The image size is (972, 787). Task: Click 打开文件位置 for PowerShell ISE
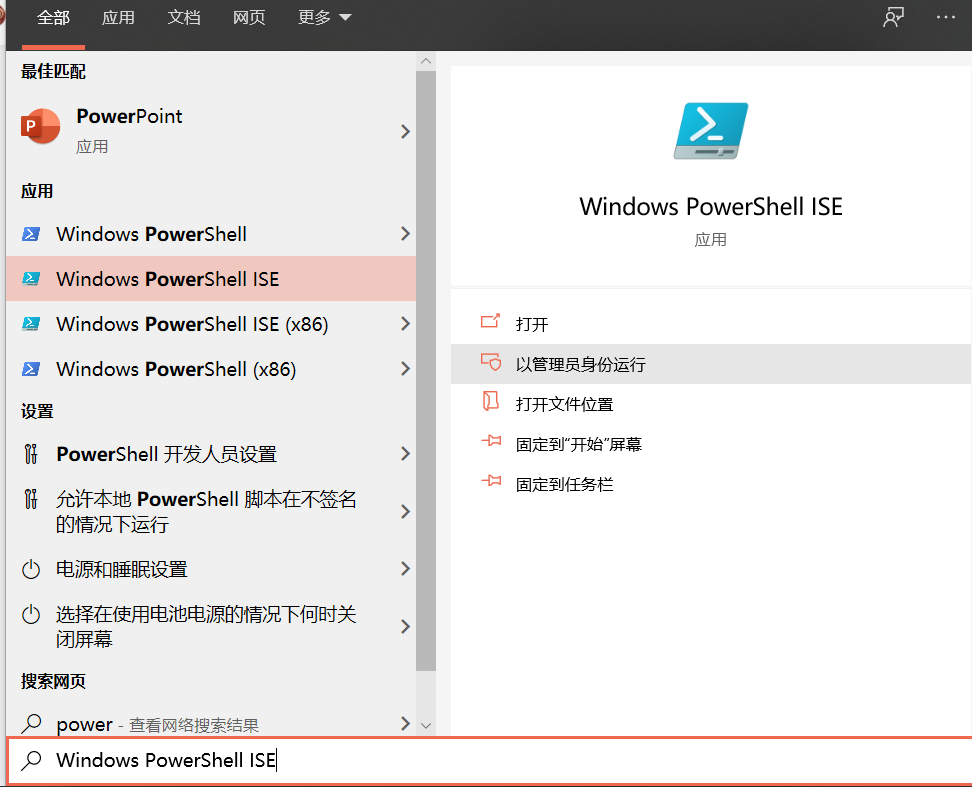click(559, 403)
